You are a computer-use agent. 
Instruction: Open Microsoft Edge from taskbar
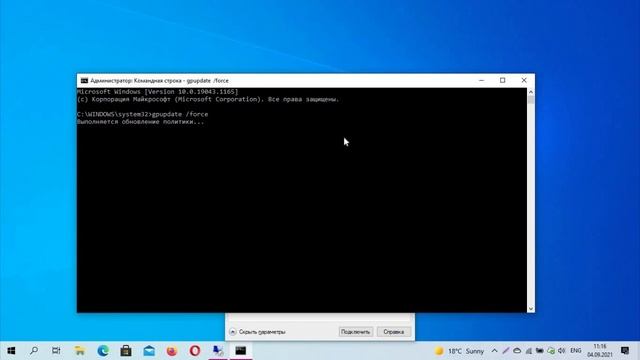(103, 351)
